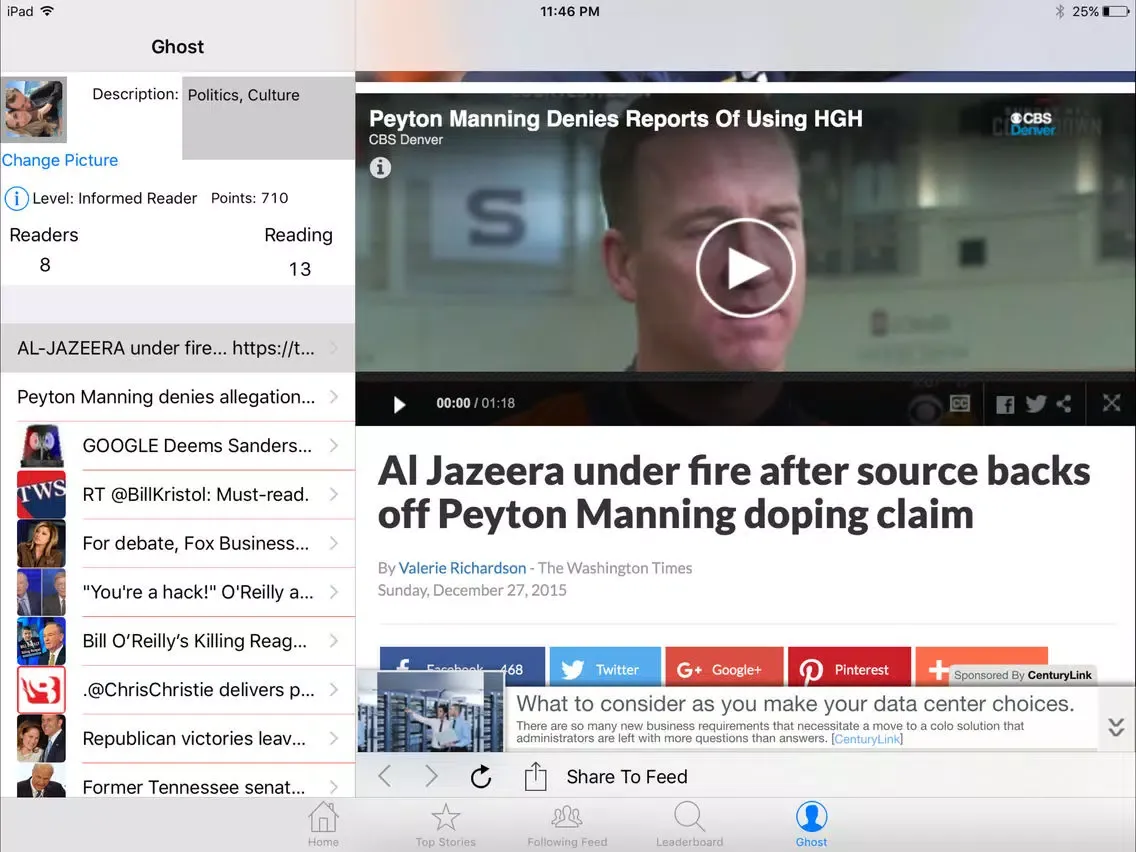Tap the share/export icon in the bottom toolbar

[x=535, y=776]
